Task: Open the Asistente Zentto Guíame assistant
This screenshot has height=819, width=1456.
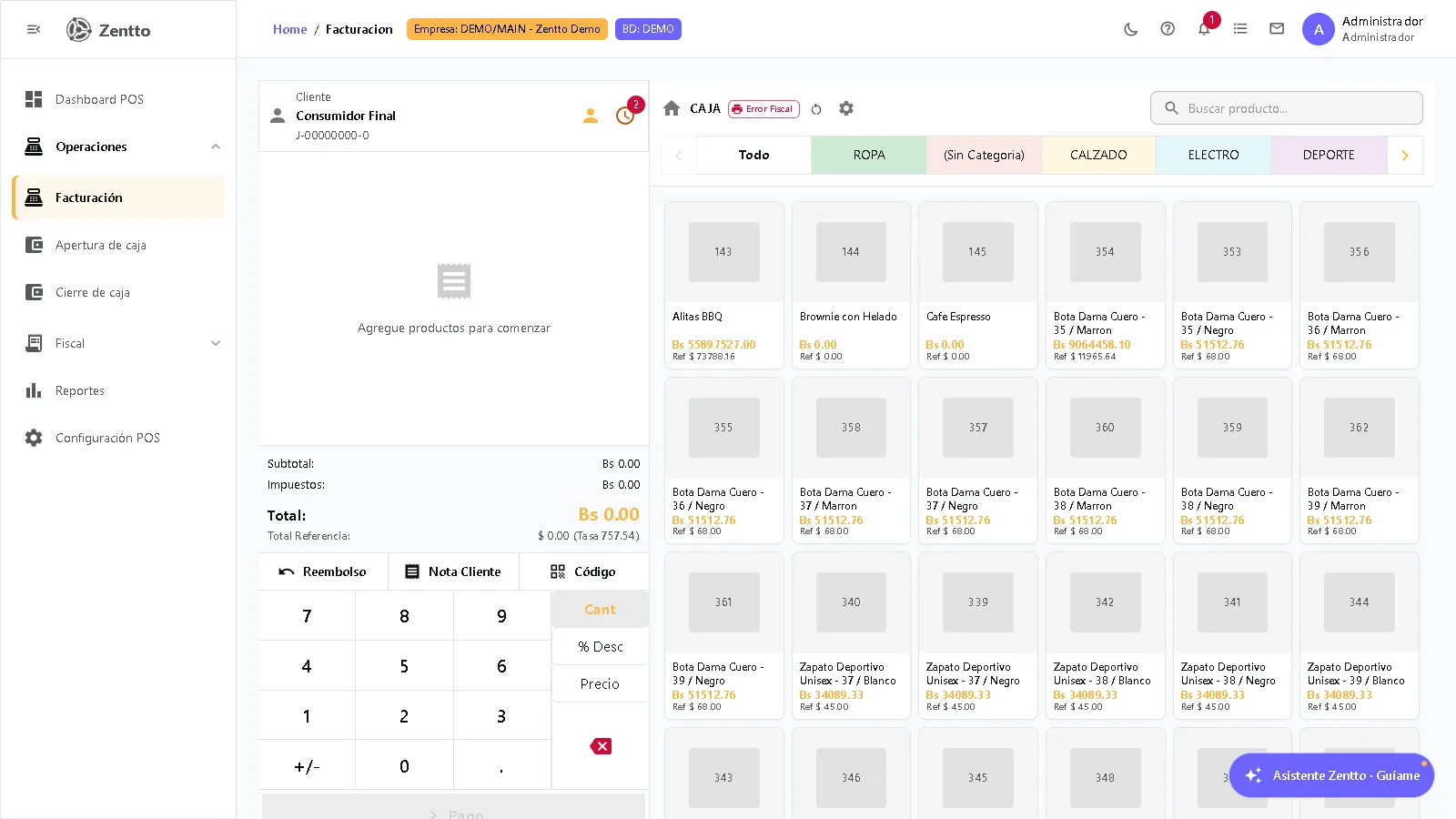Action: point(1331,775)
